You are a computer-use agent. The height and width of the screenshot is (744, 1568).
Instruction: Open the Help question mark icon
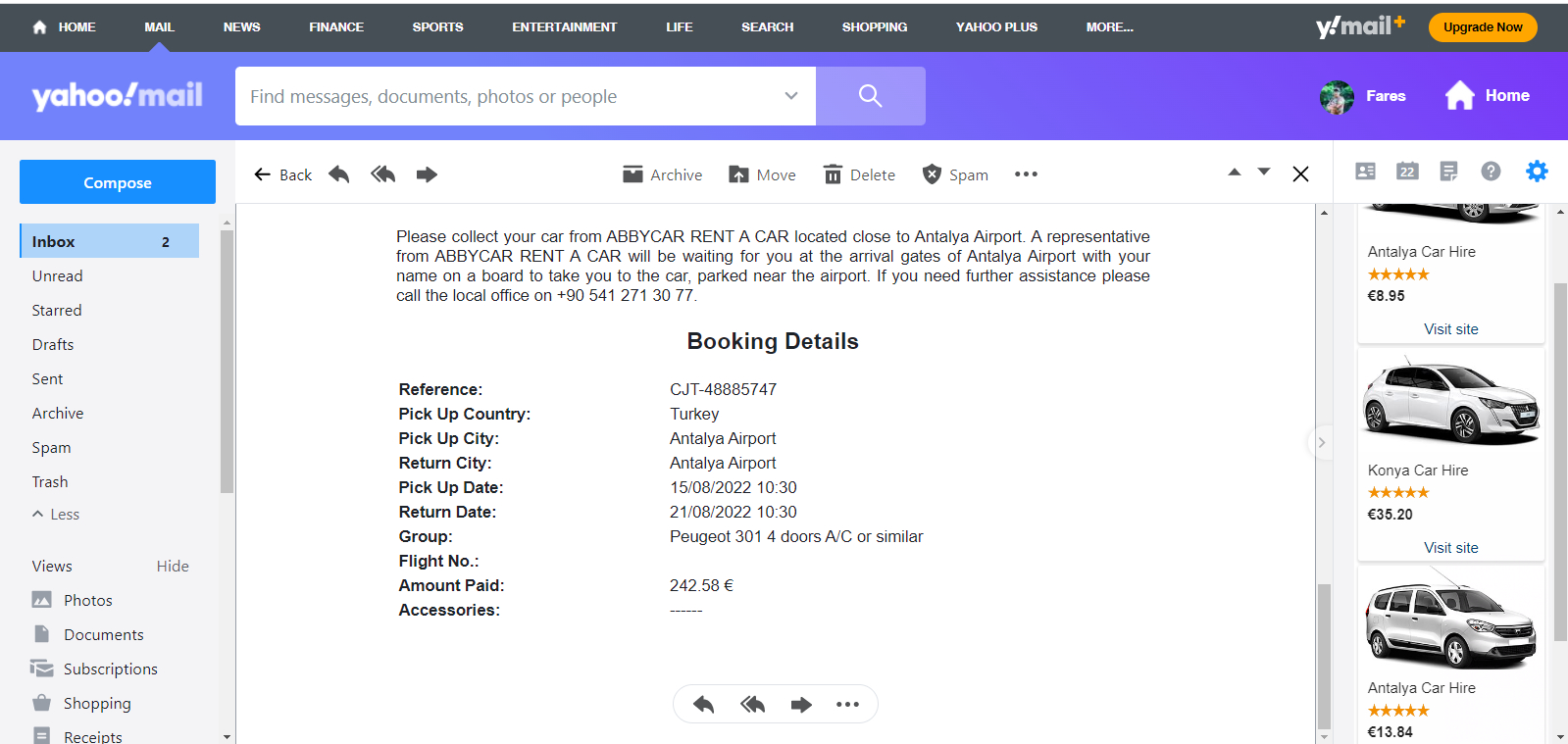1491,172
